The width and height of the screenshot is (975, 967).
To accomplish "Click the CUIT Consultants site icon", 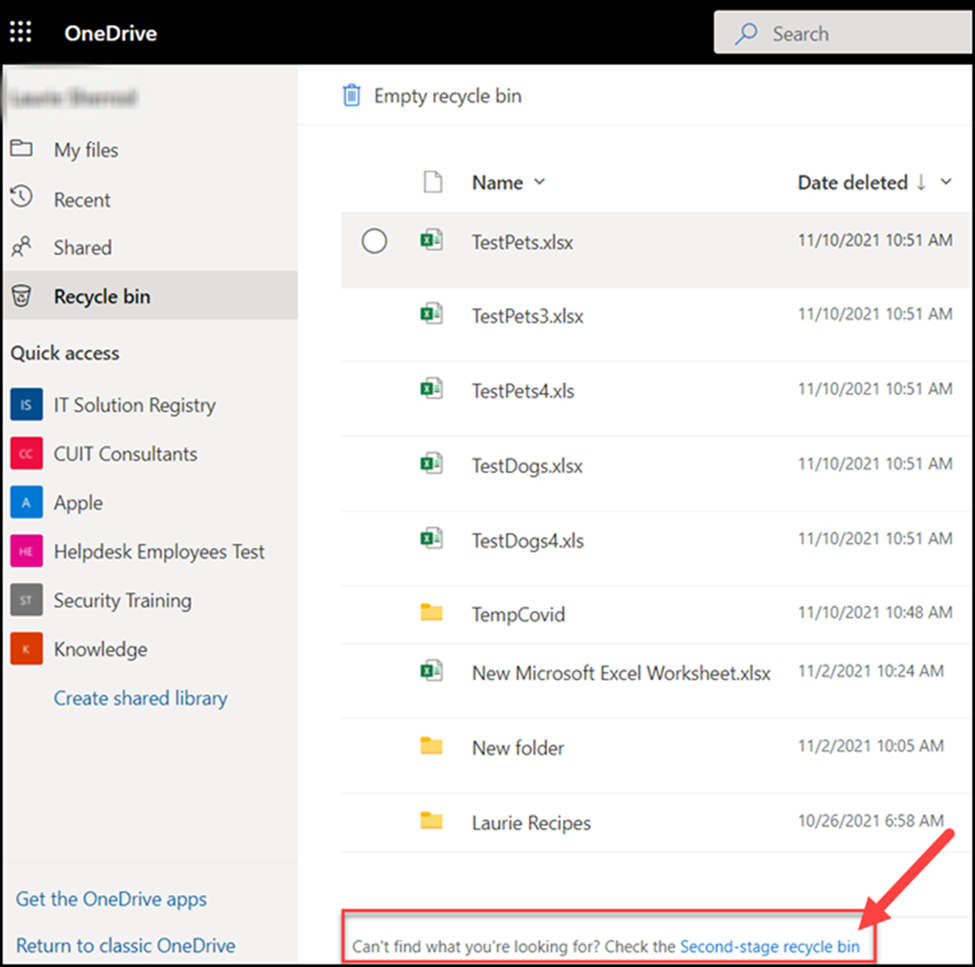I will pos(26,454).
